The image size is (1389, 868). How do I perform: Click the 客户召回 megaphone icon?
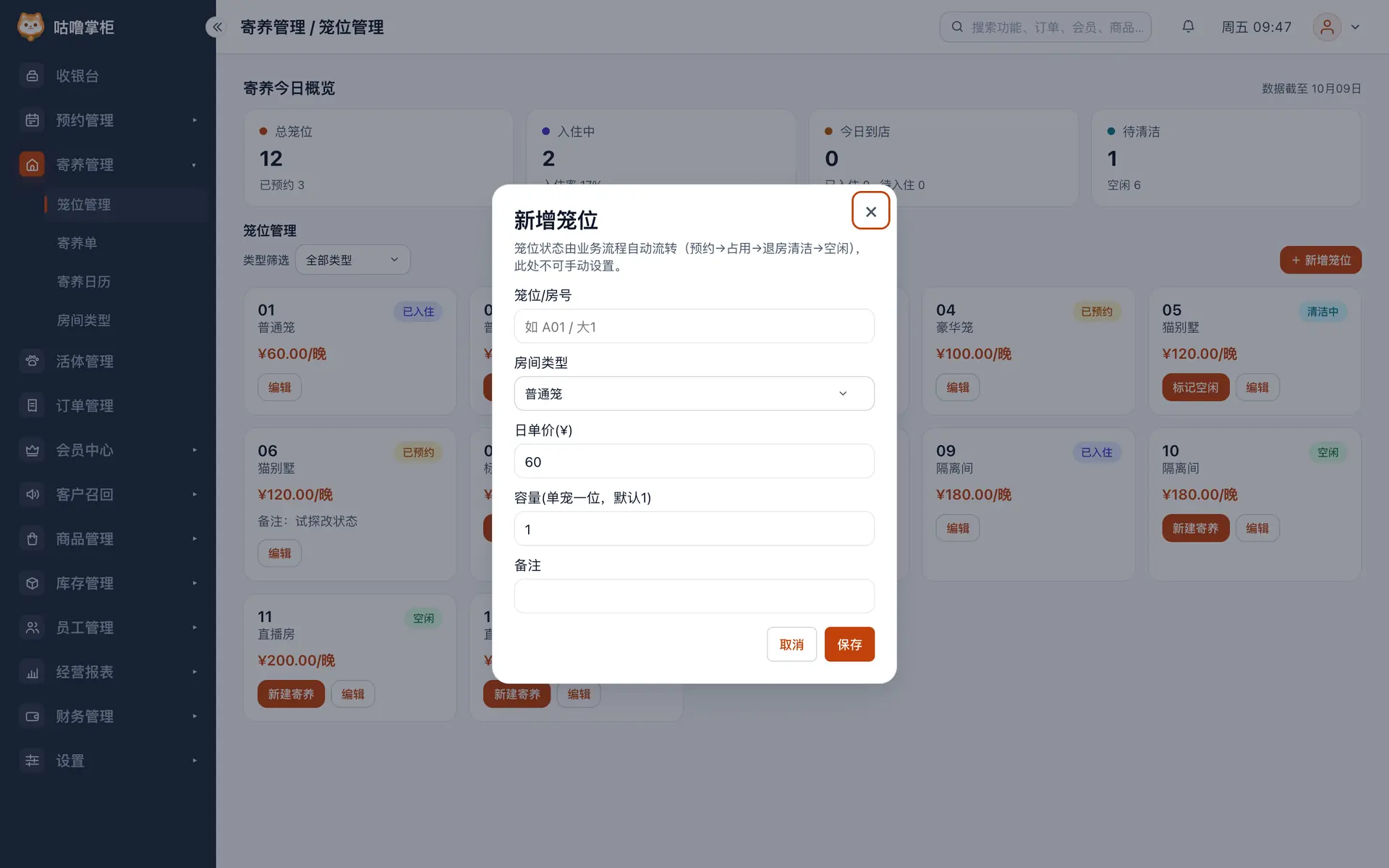[32, 494]
